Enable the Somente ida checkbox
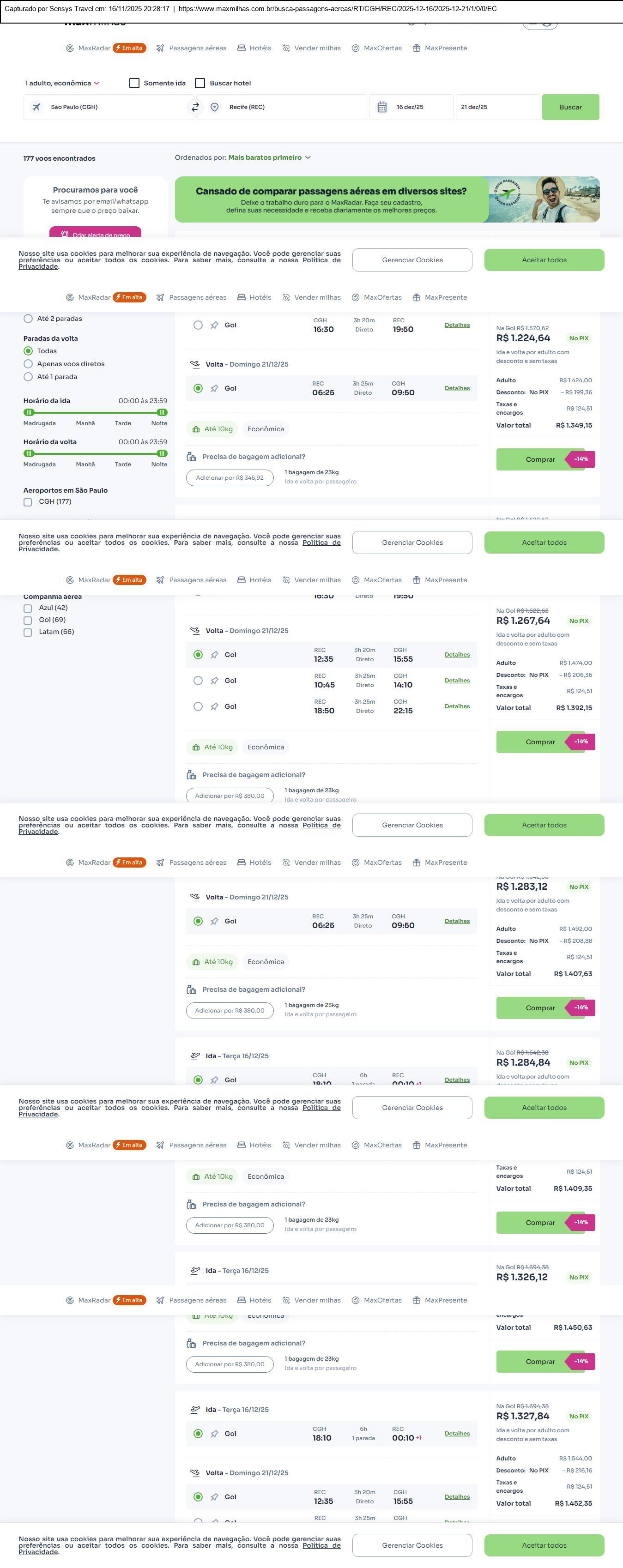The image size is (623, 1568). (134, 84)
